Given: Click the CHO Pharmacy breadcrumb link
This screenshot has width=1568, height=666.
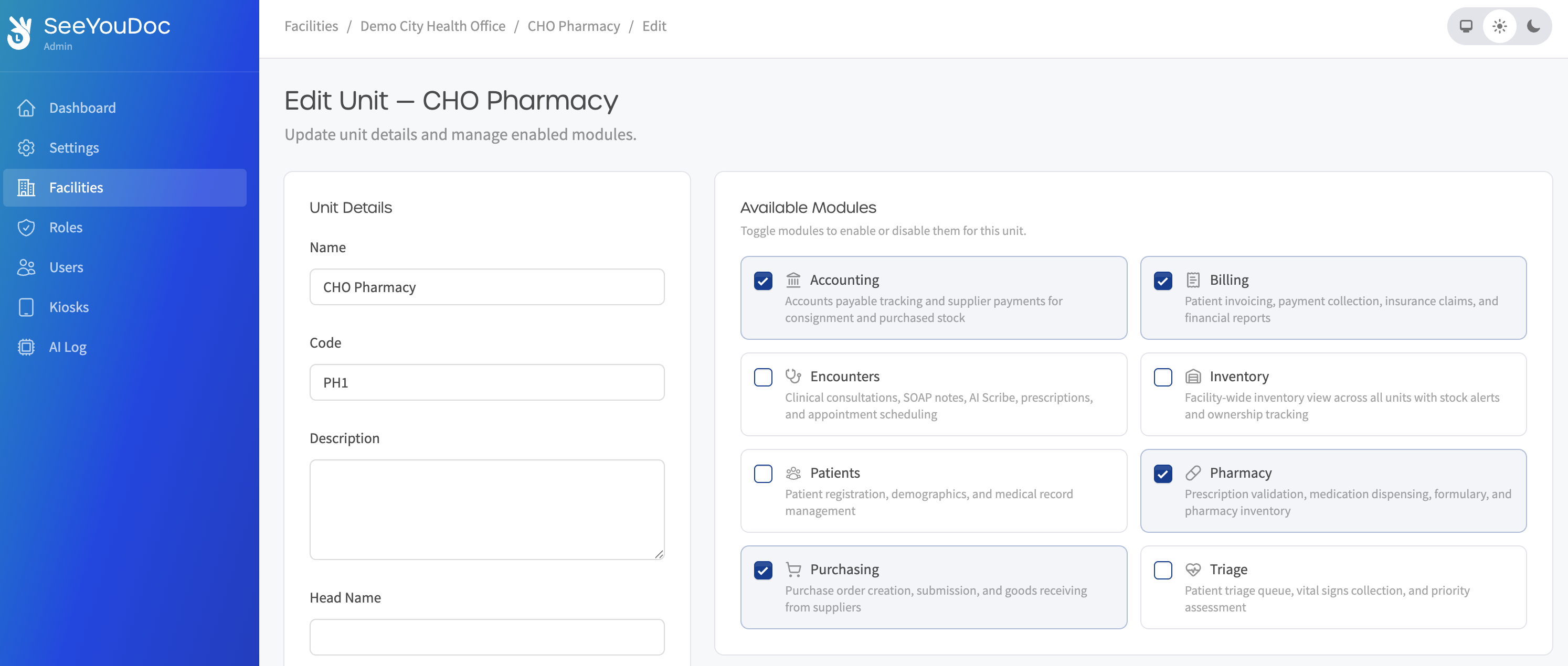Looking at the screenshot, I should pyautogui.click(x=574, y=26).
